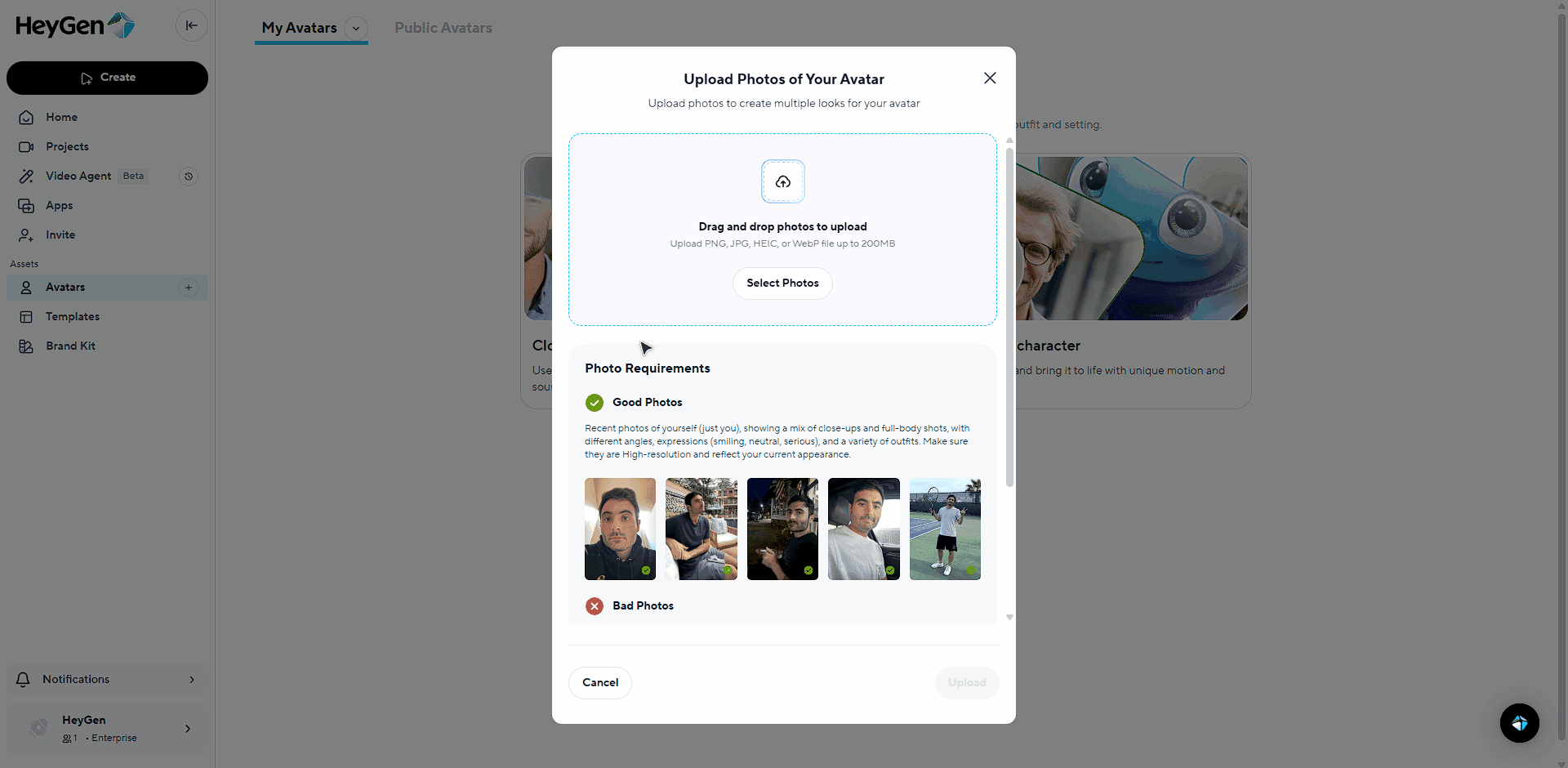Click the Select Photos button
The image size is (1568, 768).
pyautogui.click(x=782, y=284)
